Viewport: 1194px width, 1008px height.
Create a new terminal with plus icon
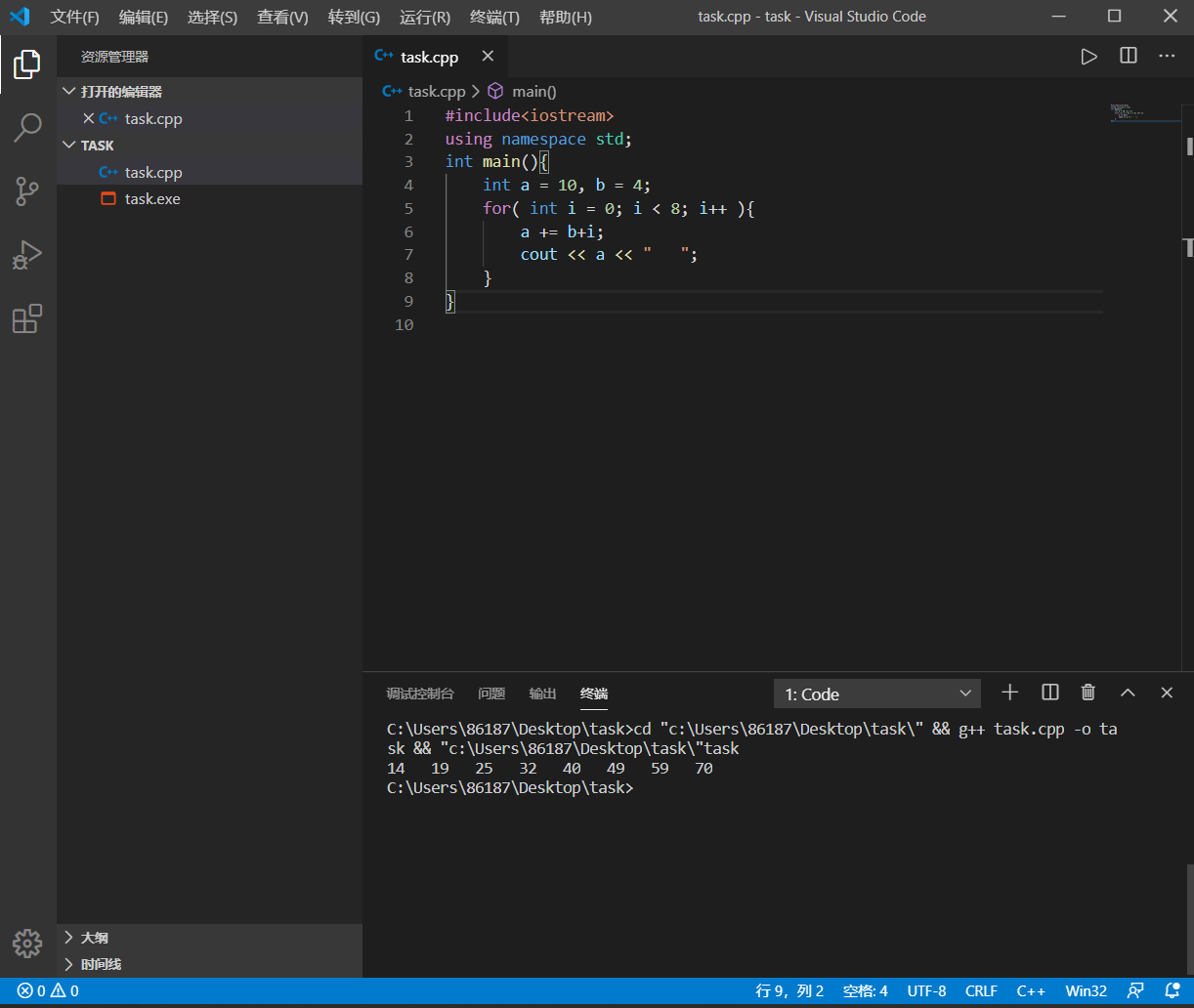[x=1010, y=693]
